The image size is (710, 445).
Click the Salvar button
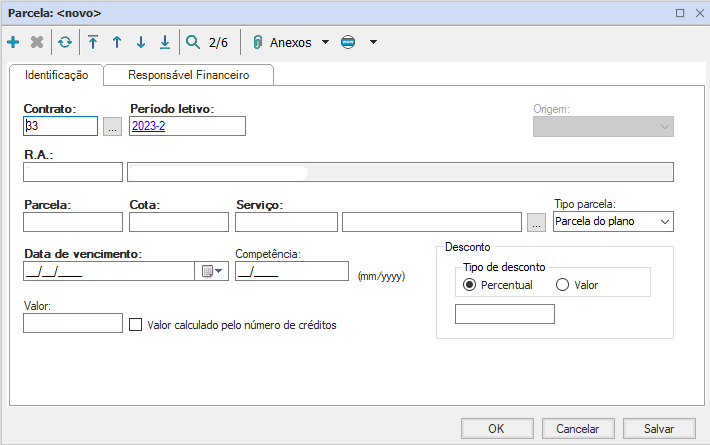point(658,428)
